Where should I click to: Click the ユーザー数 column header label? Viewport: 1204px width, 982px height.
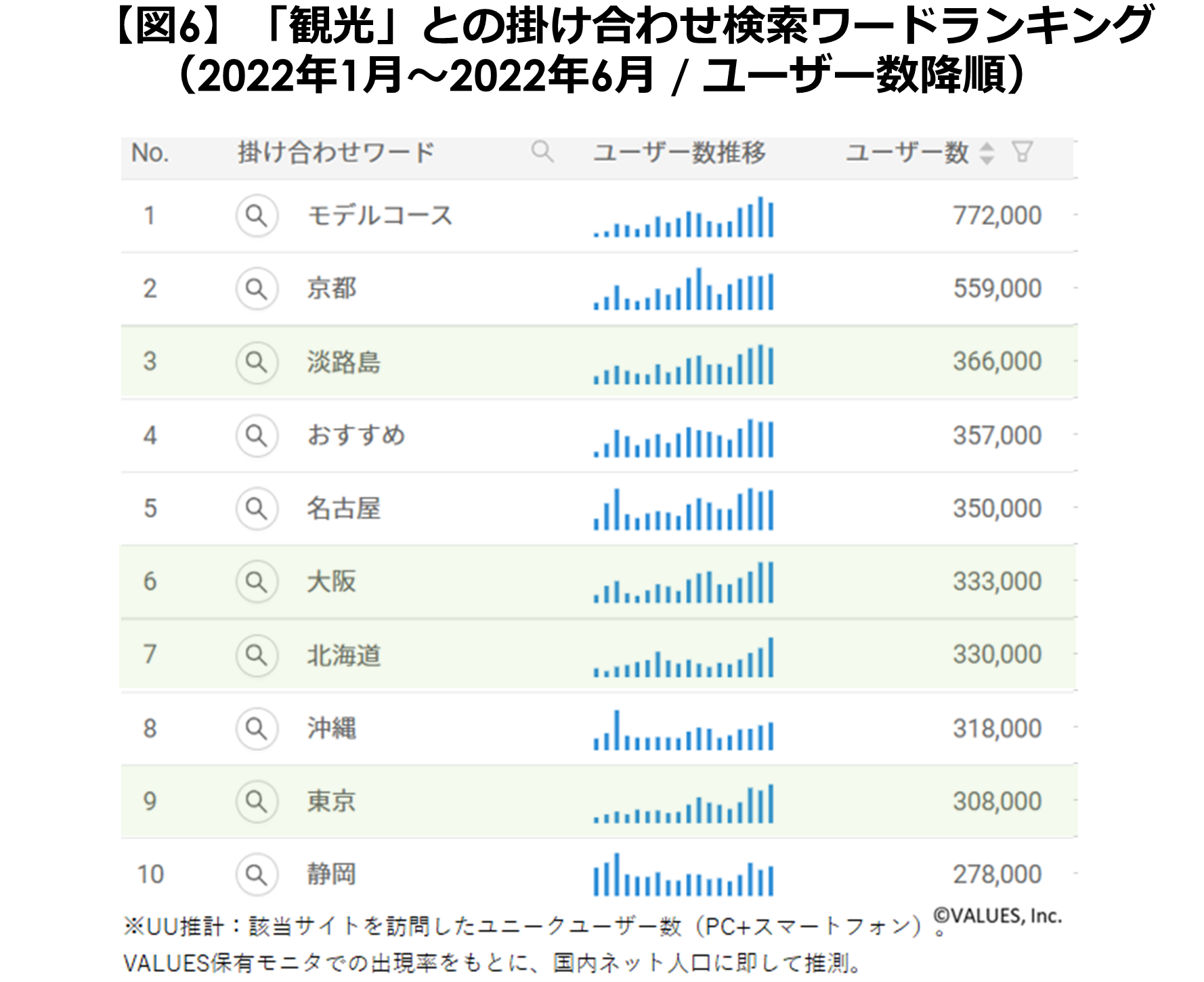pos(907,152)
